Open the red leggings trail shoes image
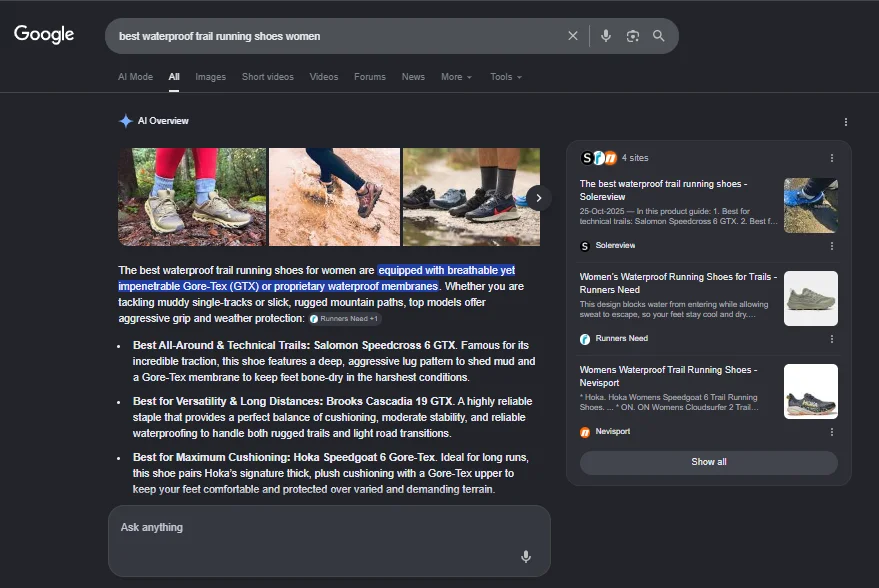 click(192, 197)
